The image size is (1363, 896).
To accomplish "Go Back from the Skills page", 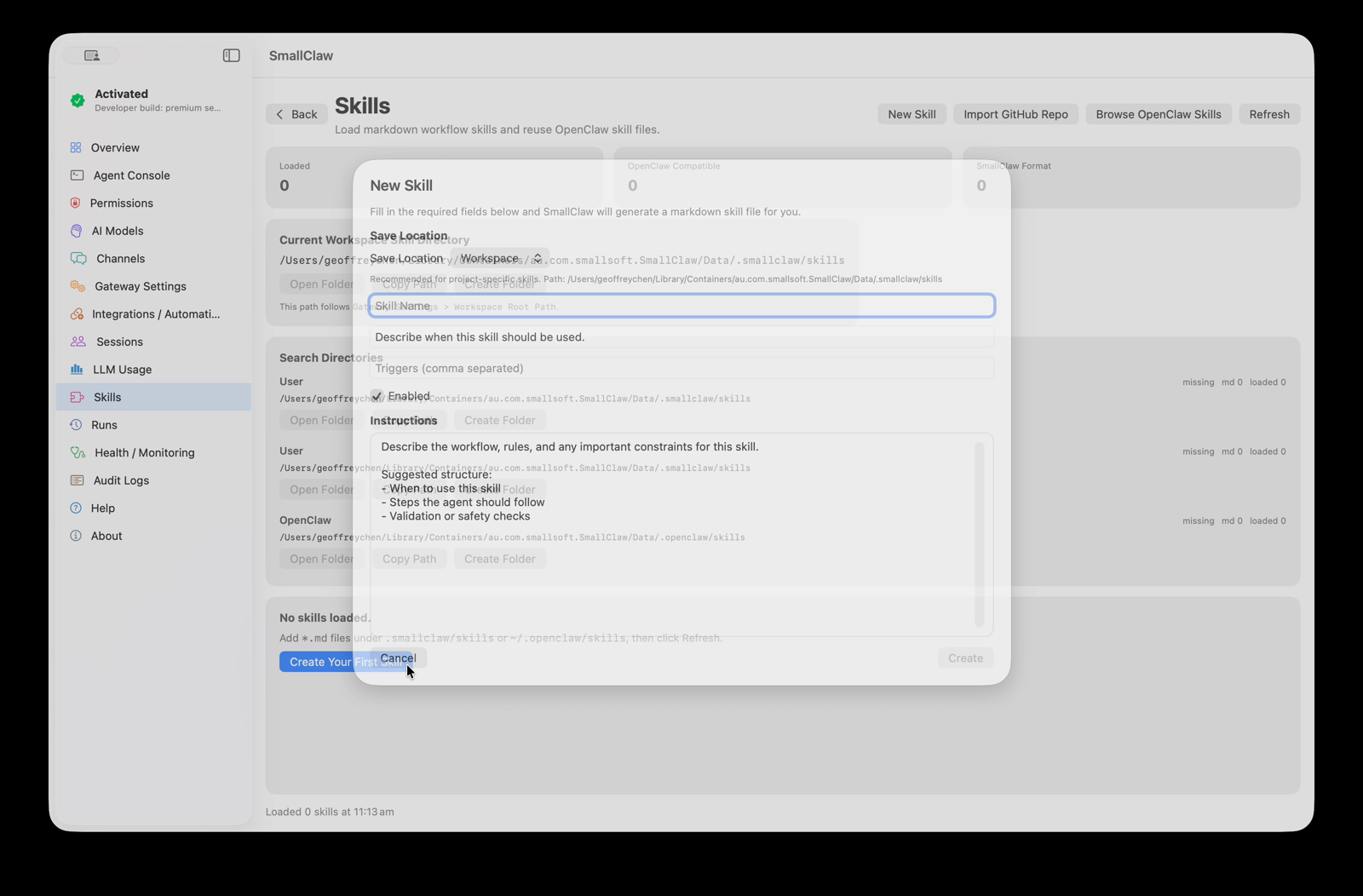I will tap(296, 114).
